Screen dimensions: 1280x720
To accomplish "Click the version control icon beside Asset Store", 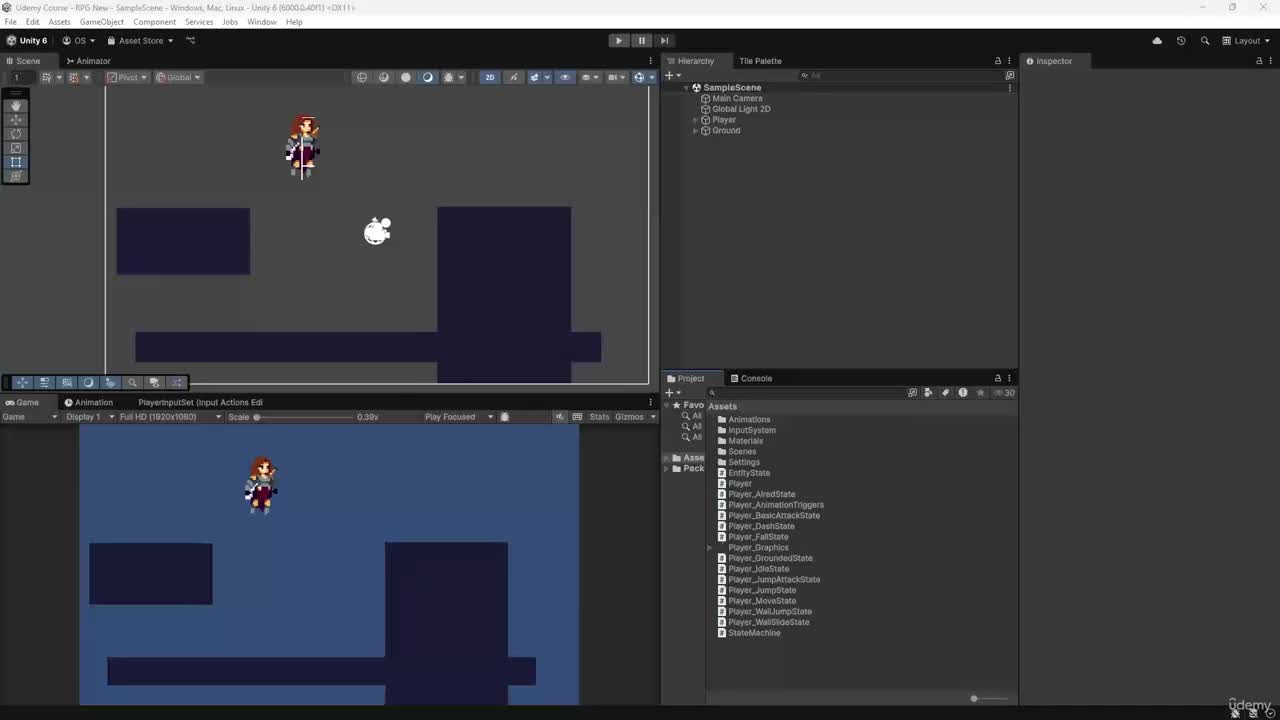I will click(191, 41).
